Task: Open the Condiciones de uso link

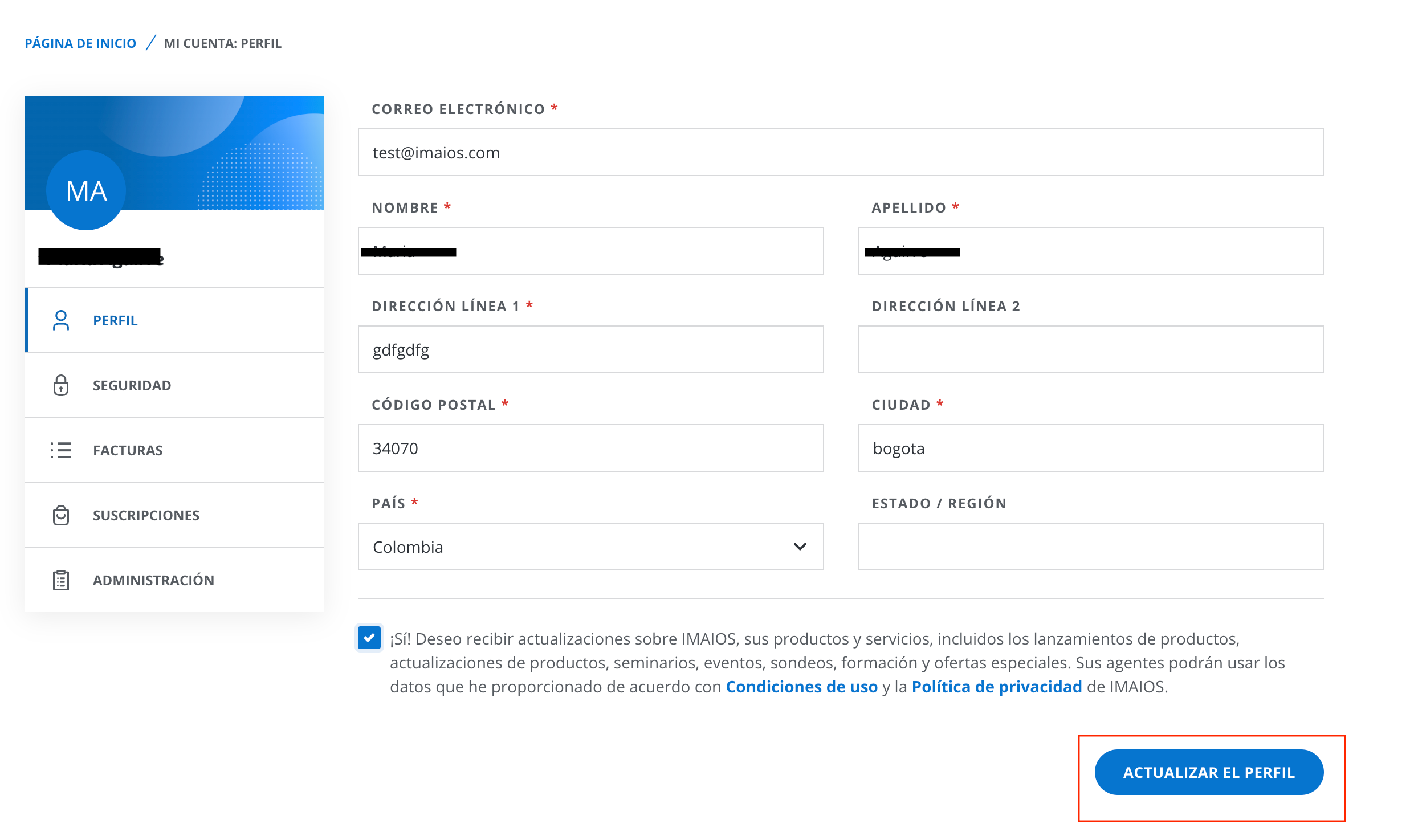Action: coord(801,687)
